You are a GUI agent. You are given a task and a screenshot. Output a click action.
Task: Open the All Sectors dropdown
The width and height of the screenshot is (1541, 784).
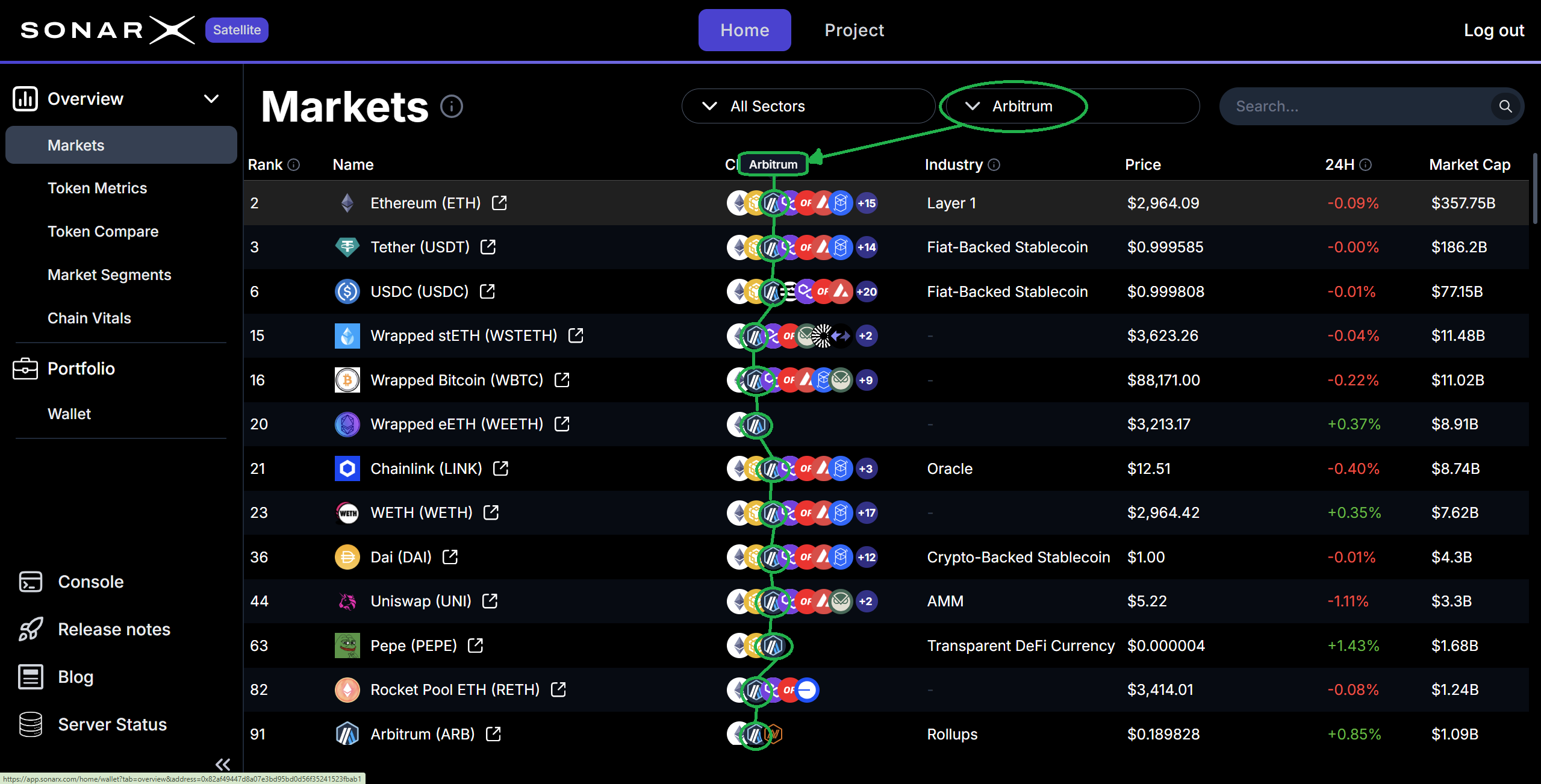(808, 106)
